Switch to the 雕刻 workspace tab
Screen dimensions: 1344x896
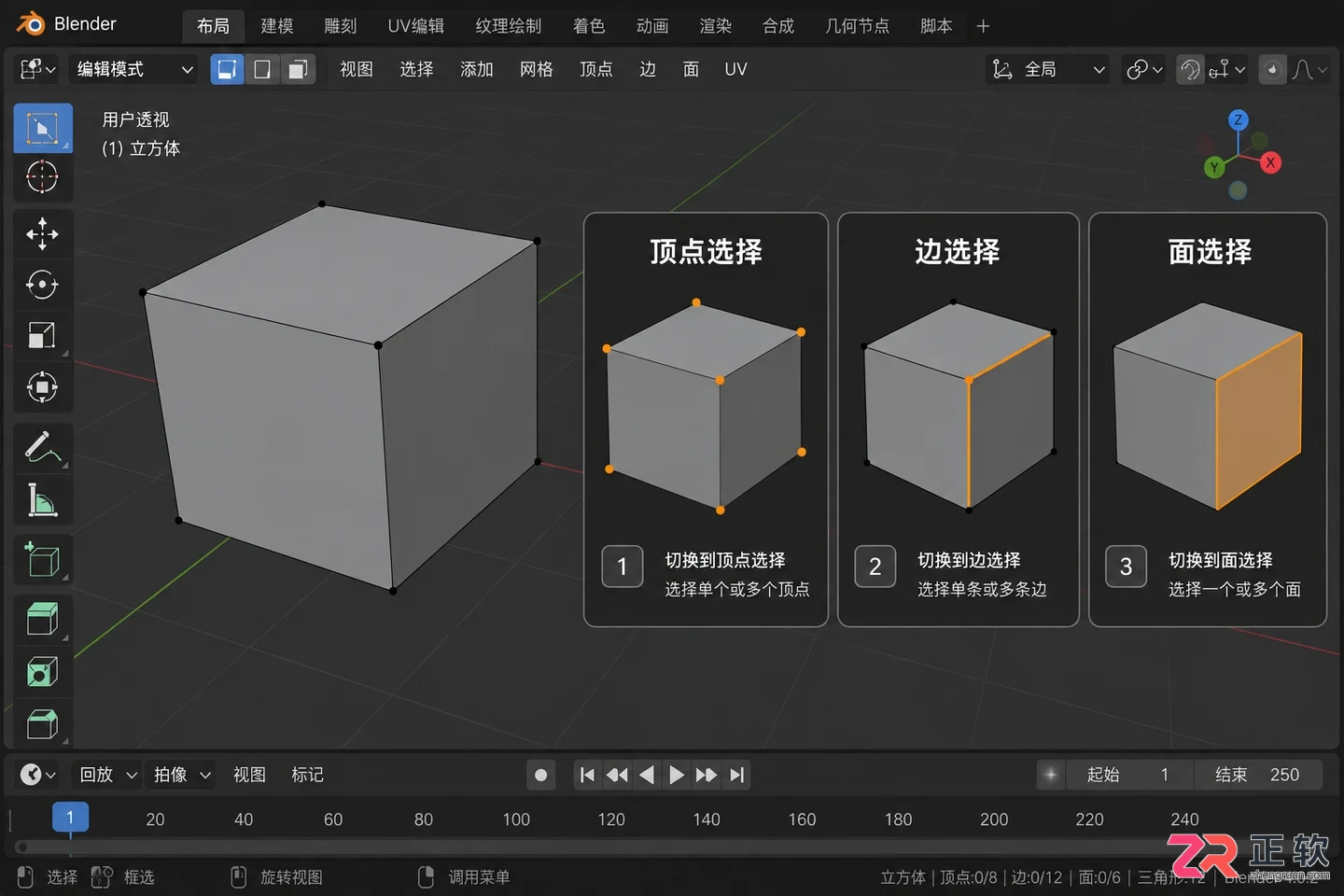(x=341, y=26)
